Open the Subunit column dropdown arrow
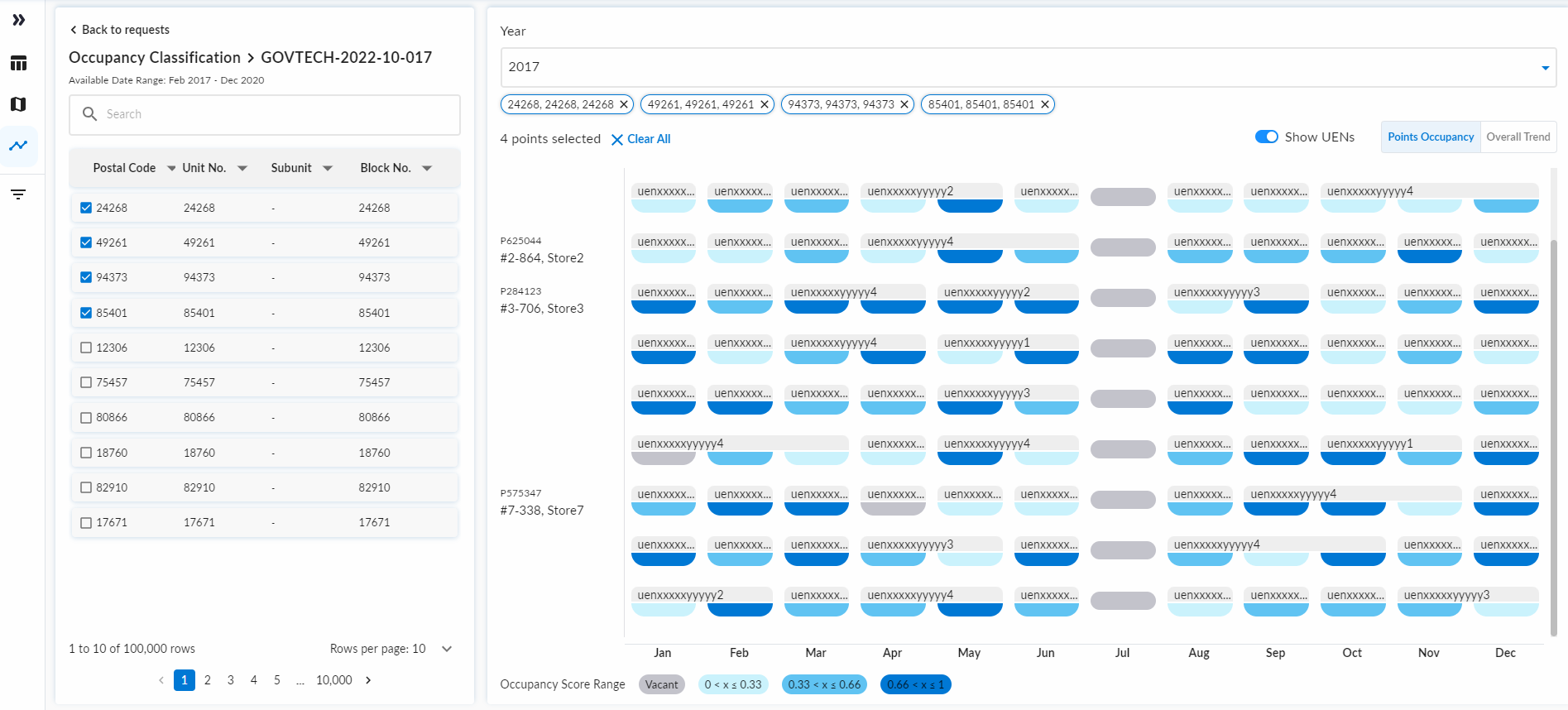 [x=328, y=168]
